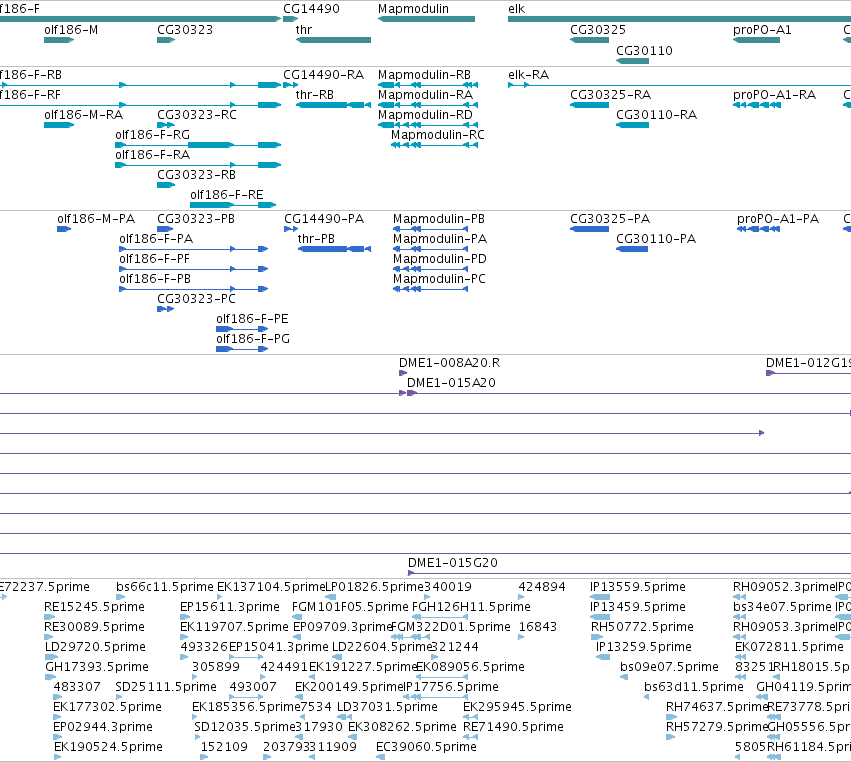The image size is (851, 762).
Task: Click the olf186-F-RE transcript glyph
Action: coord(233,205)
